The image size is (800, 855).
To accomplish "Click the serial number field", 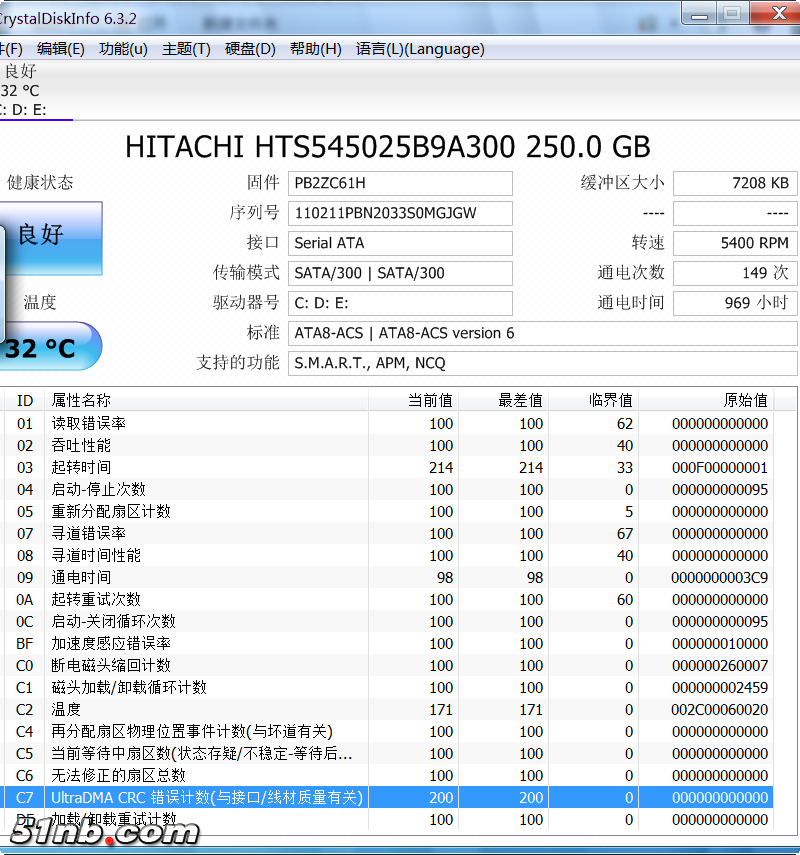I will pyautogui.click(x=400, y=213).
